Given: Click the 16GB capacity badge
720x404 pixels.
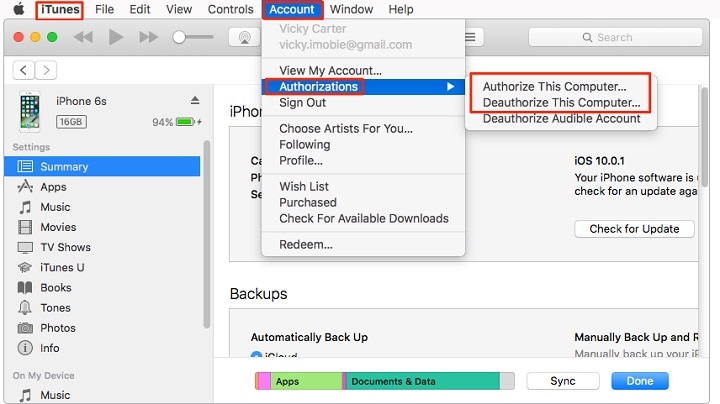Looking at the screenshot, I should [x=71, y=122].
